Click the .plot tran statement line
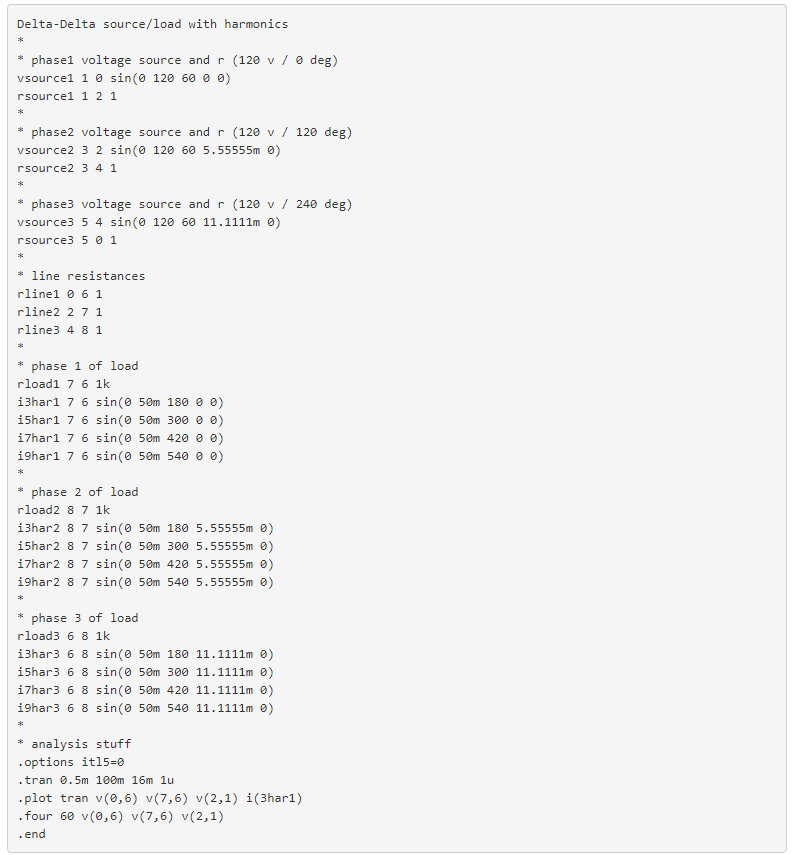This screenshot has width=792, height=855. point(160,798)
